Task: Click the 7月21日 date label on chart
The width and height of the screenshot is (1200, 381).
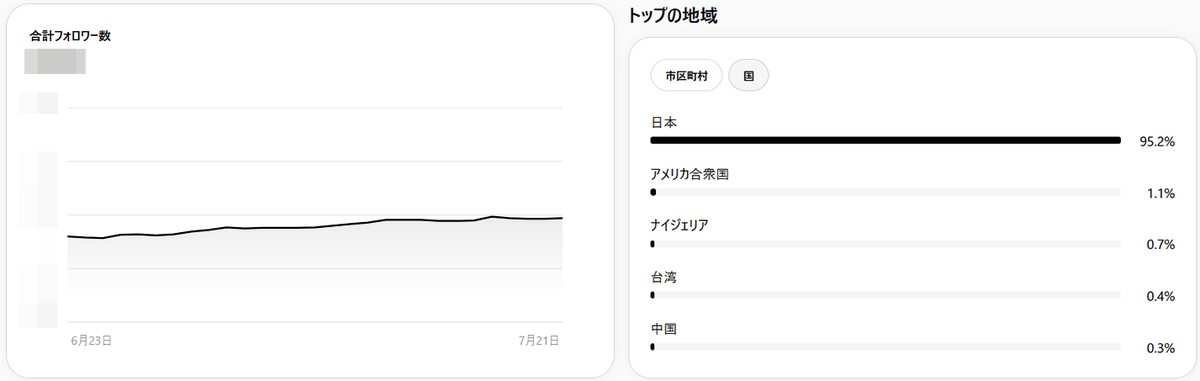Action: click(538, 341)
